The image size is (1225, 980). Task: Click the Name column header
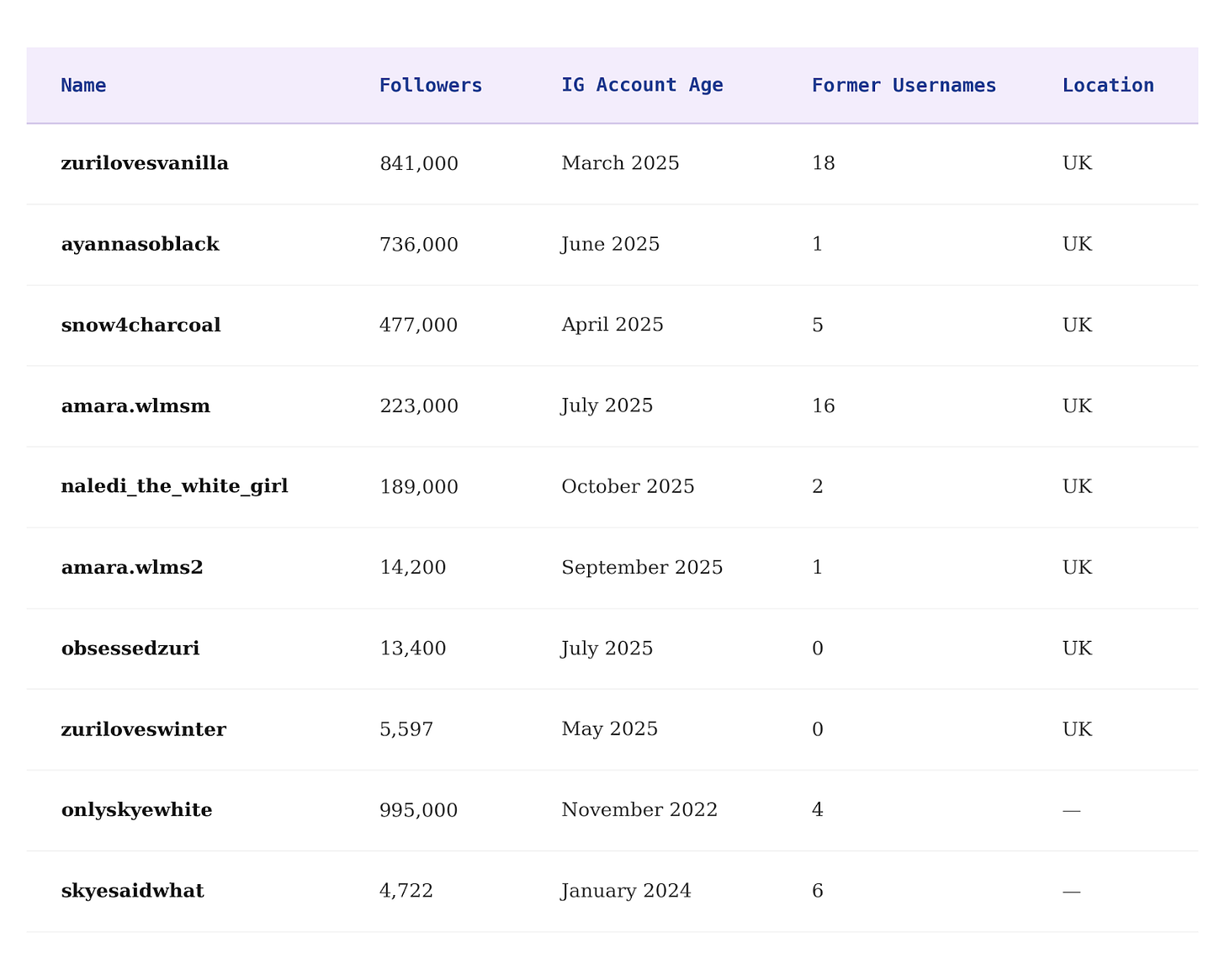click(83, 85)
